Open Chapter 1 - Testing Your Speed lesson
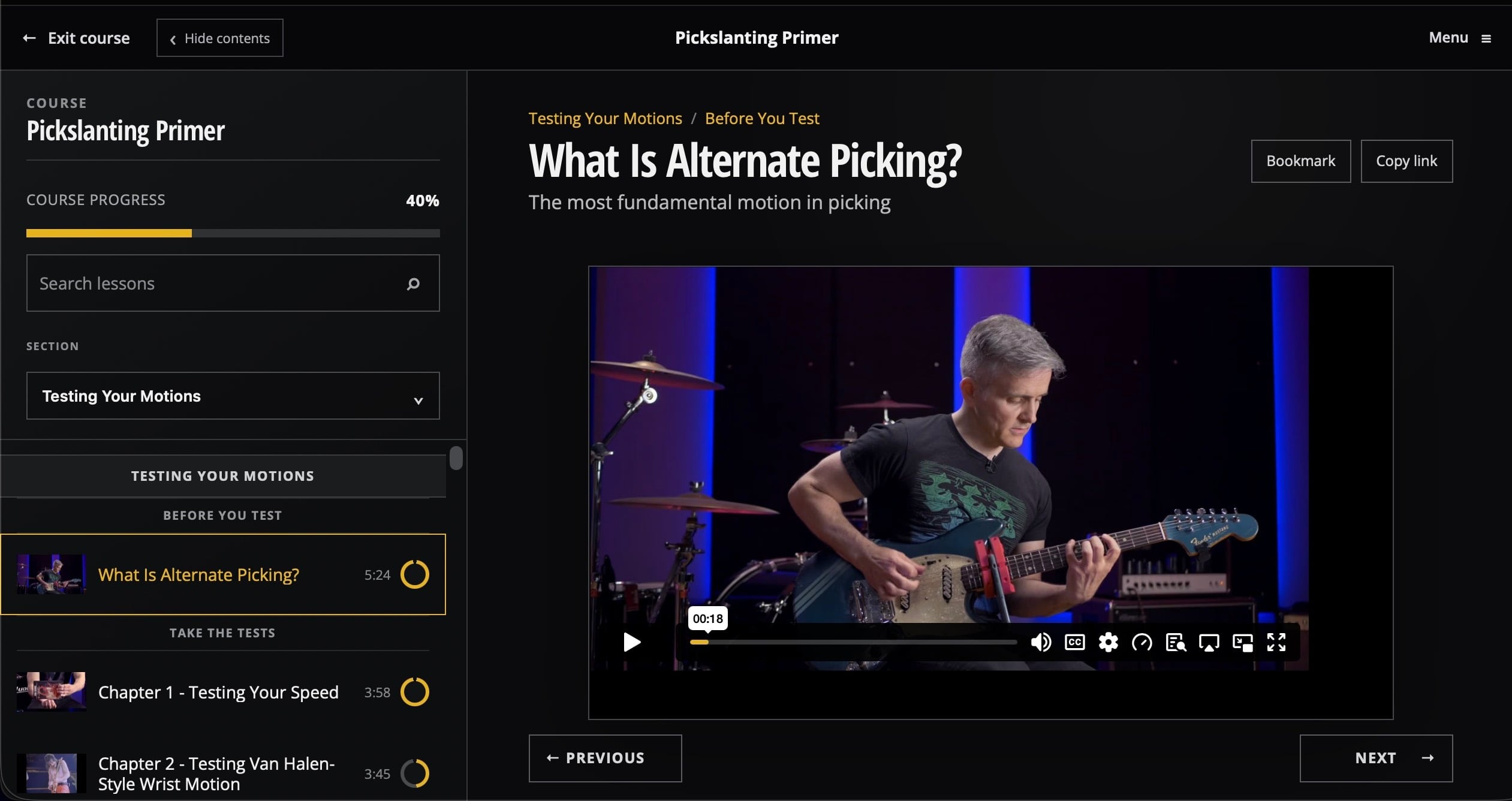1512x801 pixels. point(223,692)
